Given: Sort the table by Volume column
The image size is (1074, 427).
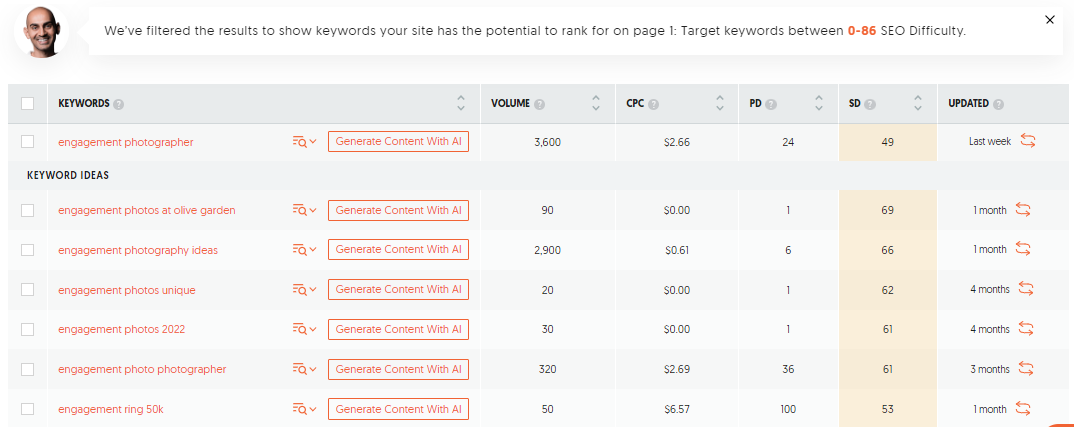Looking at the screenshot, I should pos(596,103).
